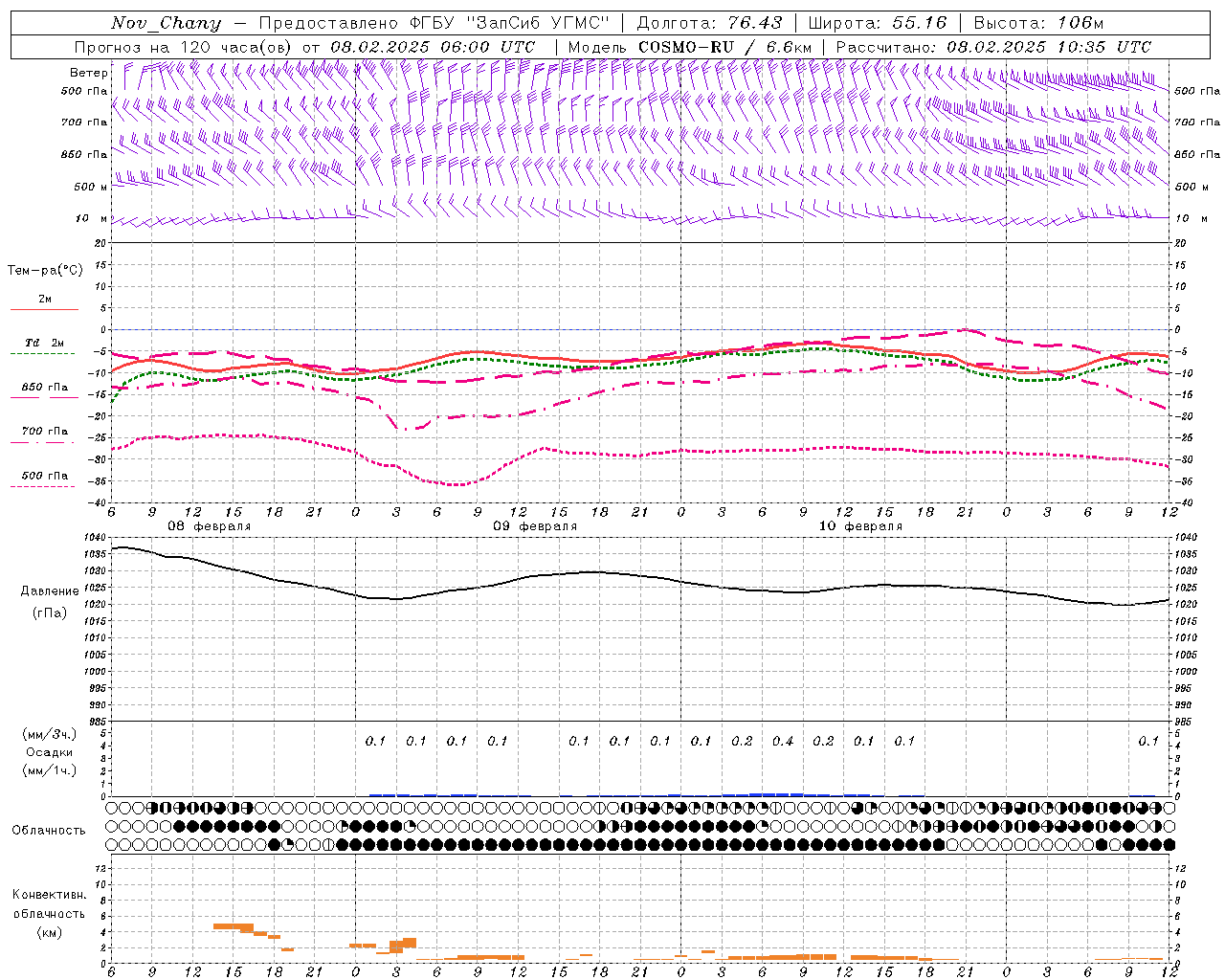Click the Осадки precipitation label

coord(50,752)
